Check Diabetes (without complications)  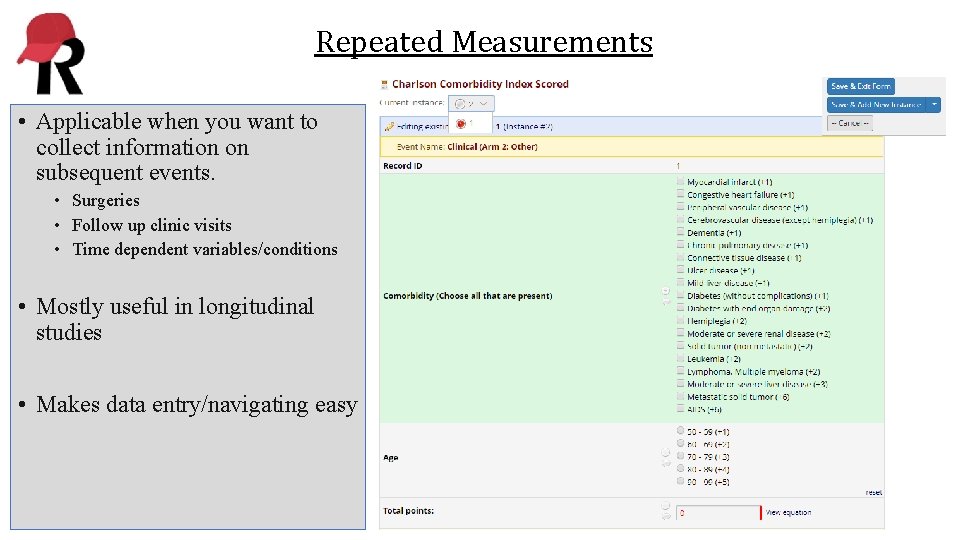680,295
